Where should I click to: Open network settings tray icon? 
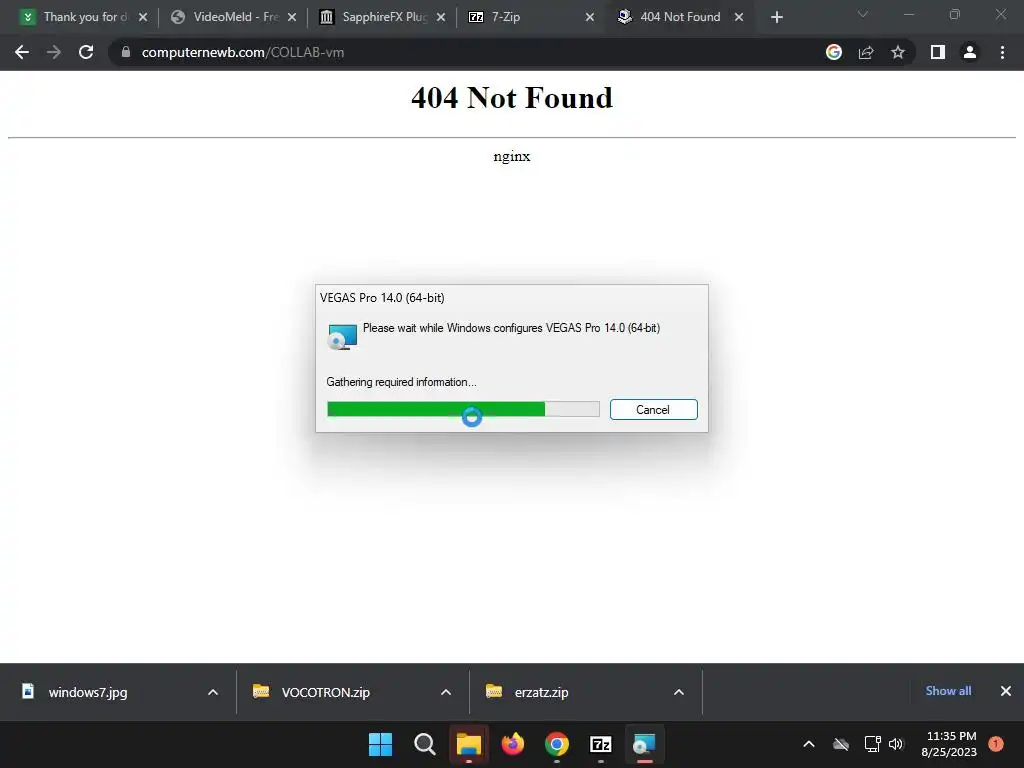(x=872, y=744)
